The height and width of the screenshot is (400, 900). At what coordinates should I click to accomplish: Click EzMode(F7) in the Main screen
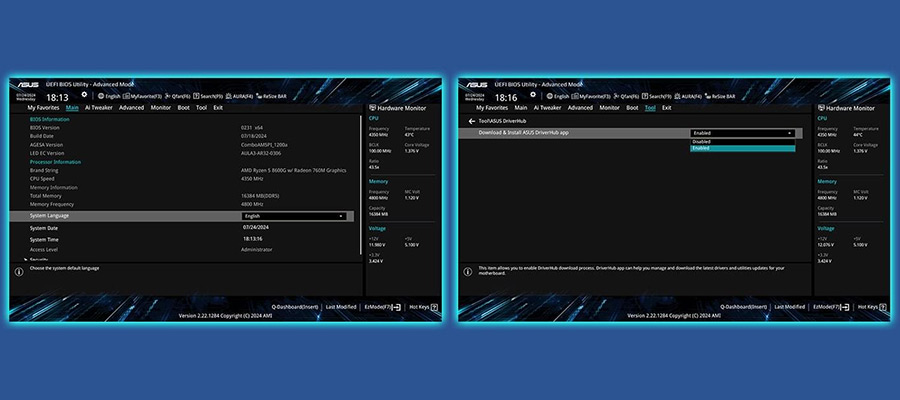click(x=383, y=307)
